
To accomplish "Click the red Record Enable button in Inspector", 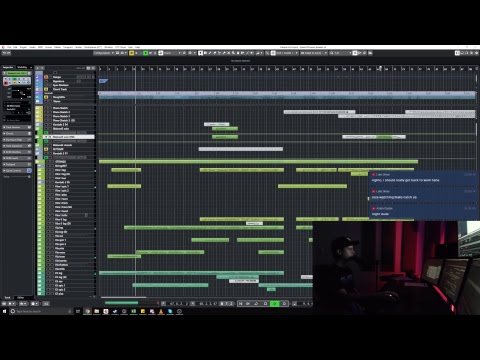I will pyautogui.click(x=6, y=83).
